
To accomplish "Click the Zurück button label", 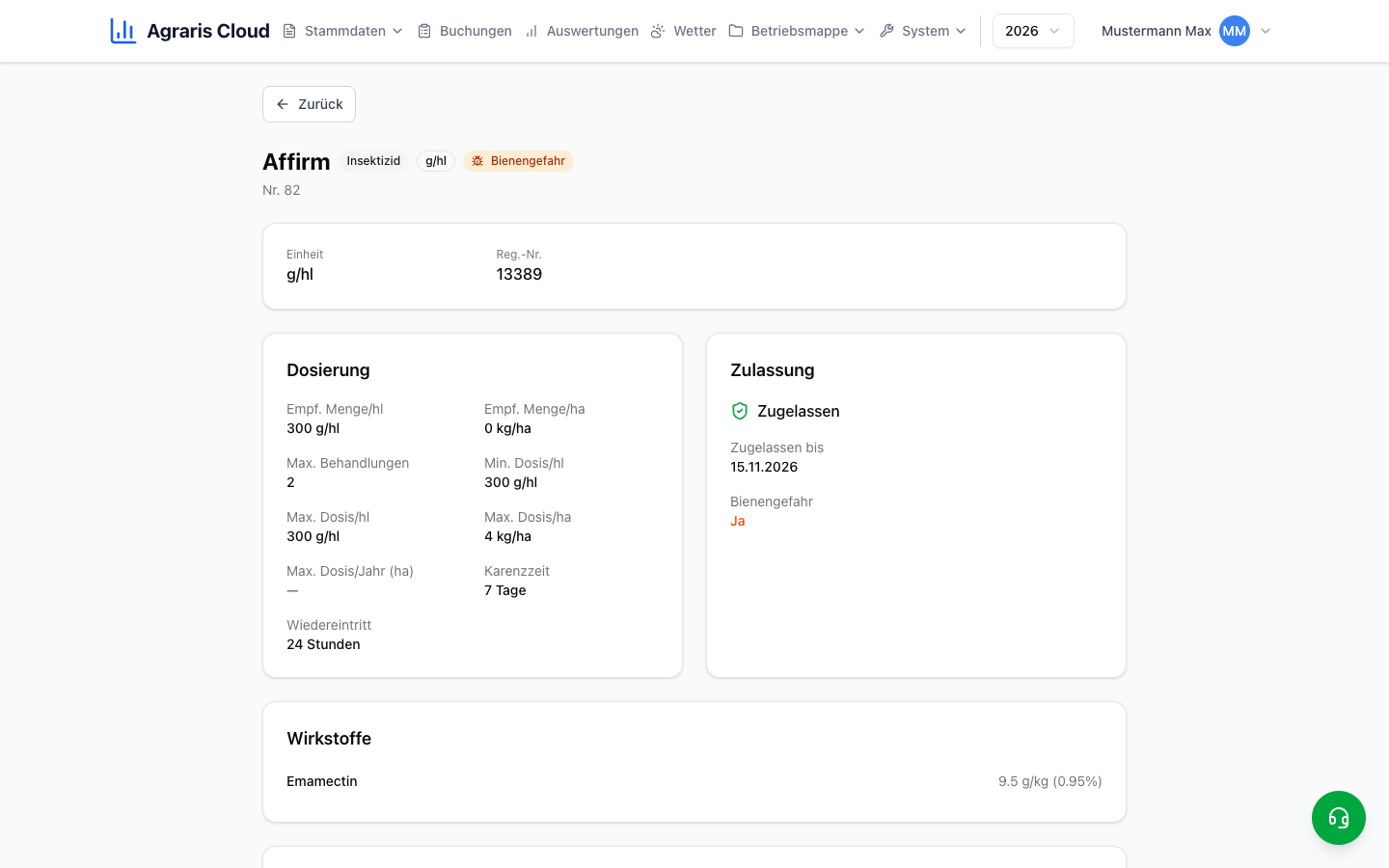I will (x=320, y=104).
